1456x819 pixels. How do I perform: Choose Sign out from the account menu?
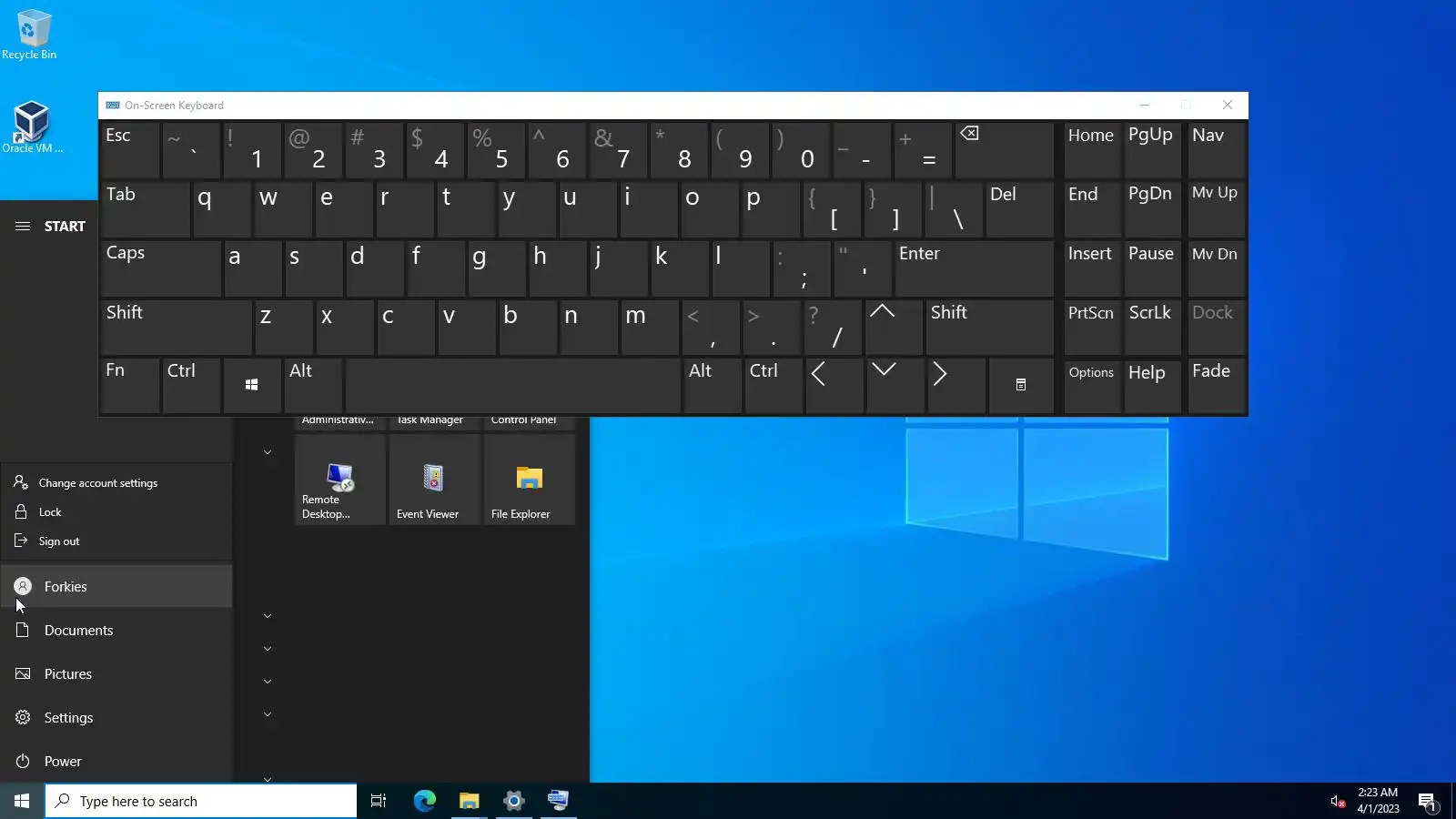tap(116, 541)
